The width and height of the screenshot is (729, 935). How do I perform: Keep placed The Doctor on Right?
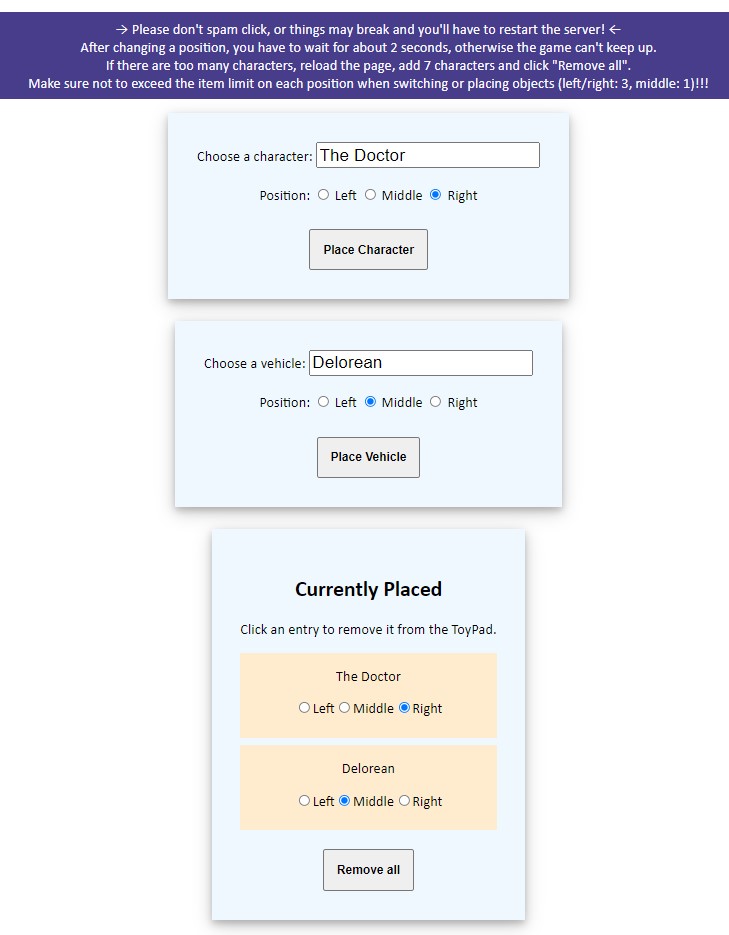click(404, 708)
